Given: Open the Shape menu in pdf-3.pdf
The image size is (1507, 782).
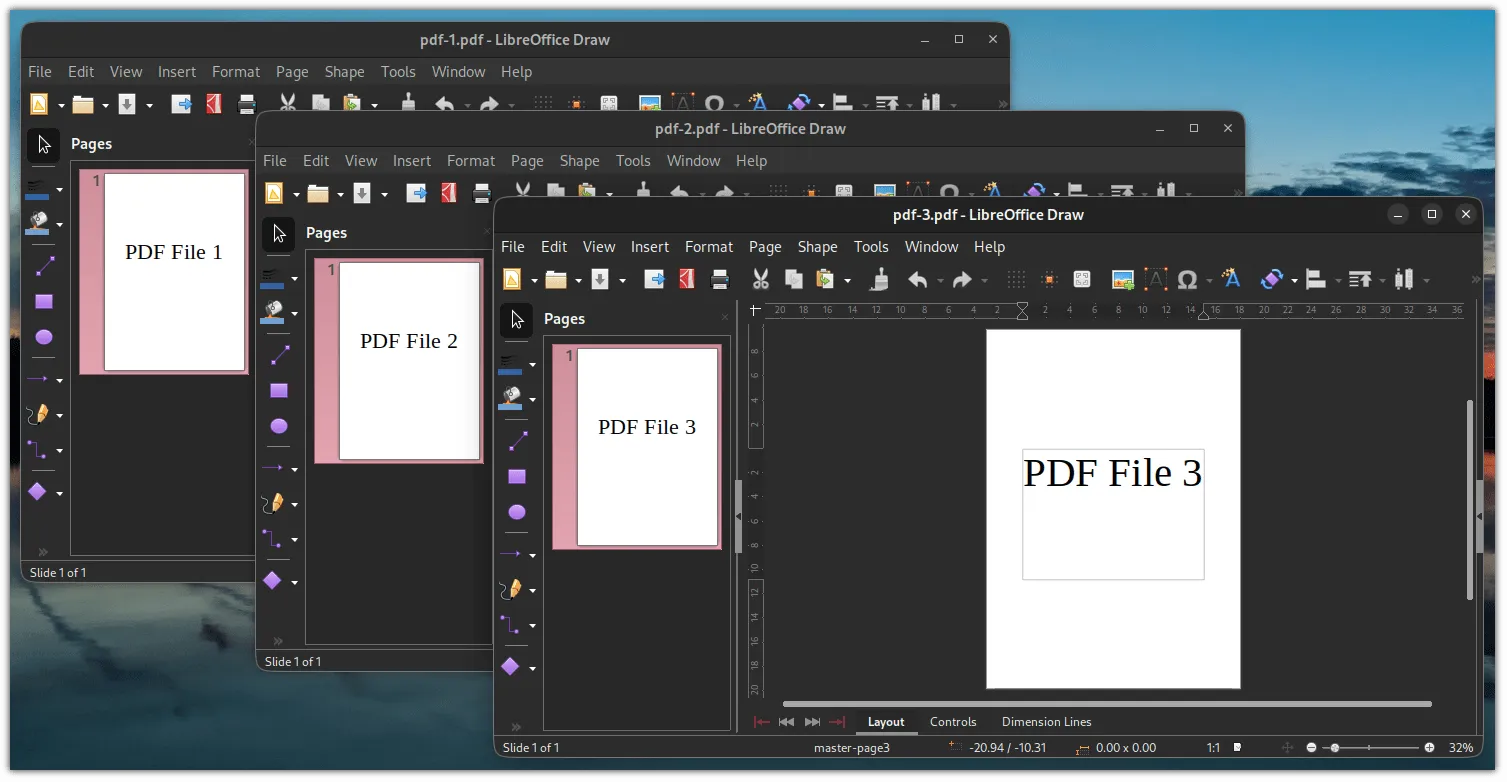Looking at the screenshot, I should tap(817, 246).
